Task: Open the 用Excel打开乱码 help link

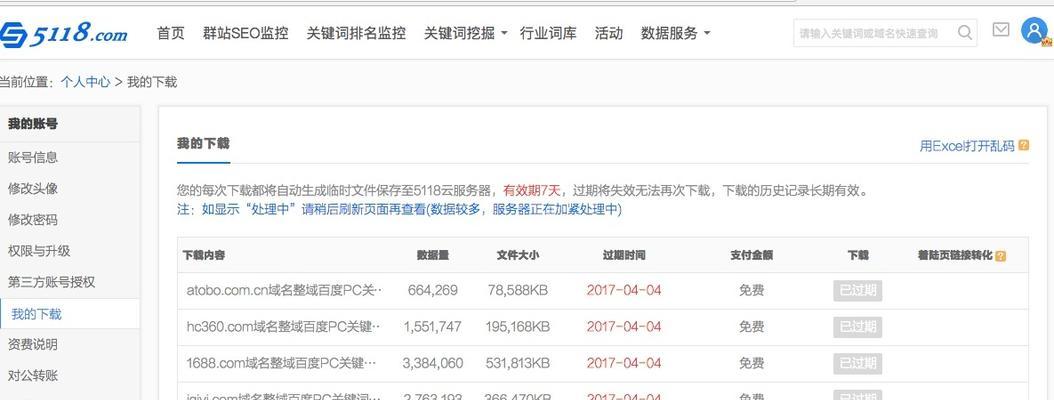Action: (966, 146)
